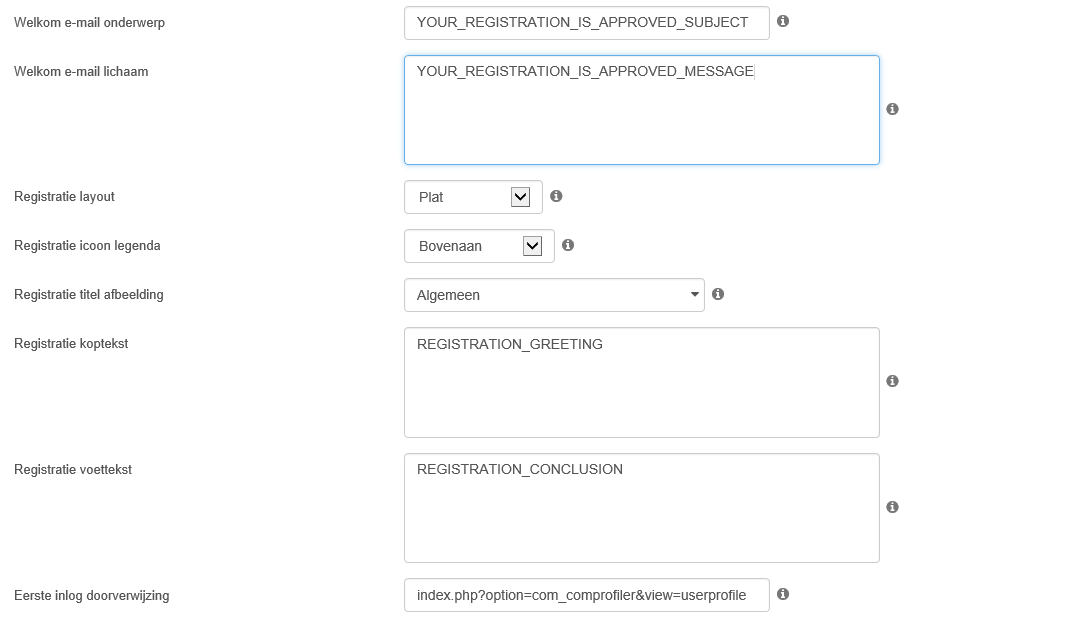Click the Eerste inlog doorverwijzing label
1072x623 pixels.
[x=92, y=596]
